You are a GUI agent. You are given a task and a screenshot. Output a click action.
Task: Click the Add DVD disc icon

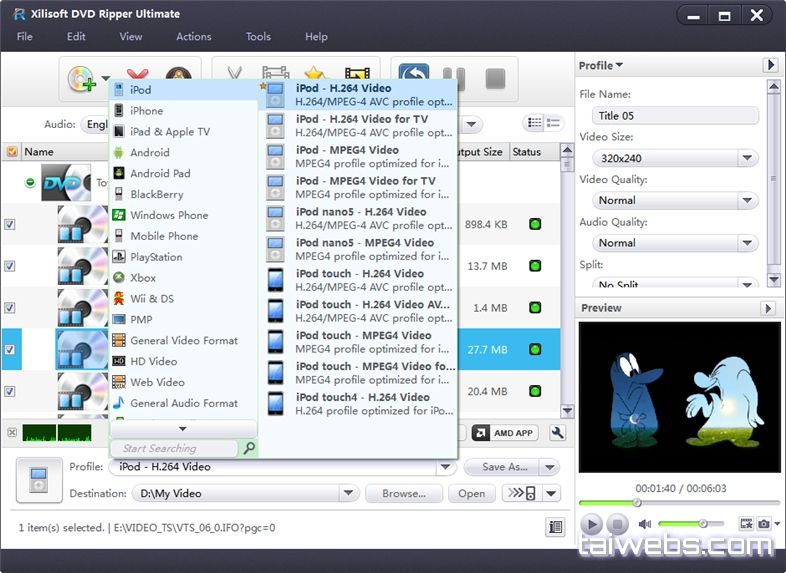point(80,79)
